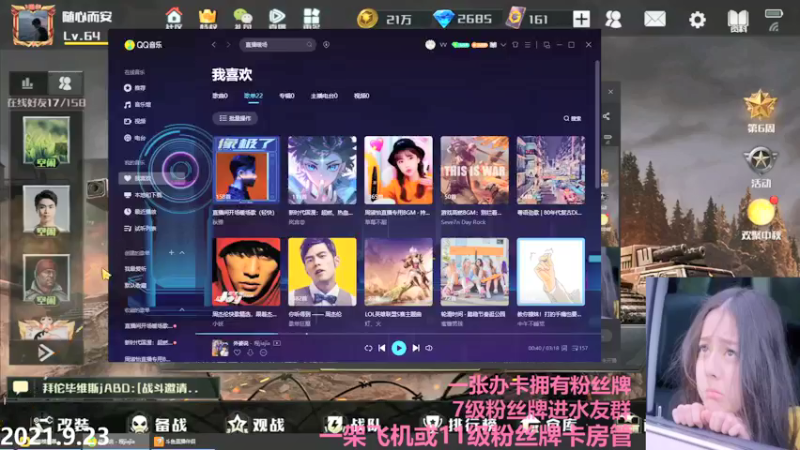Open the four-square grid icon in game bar

pyautogui.click(x=311, y=18)
